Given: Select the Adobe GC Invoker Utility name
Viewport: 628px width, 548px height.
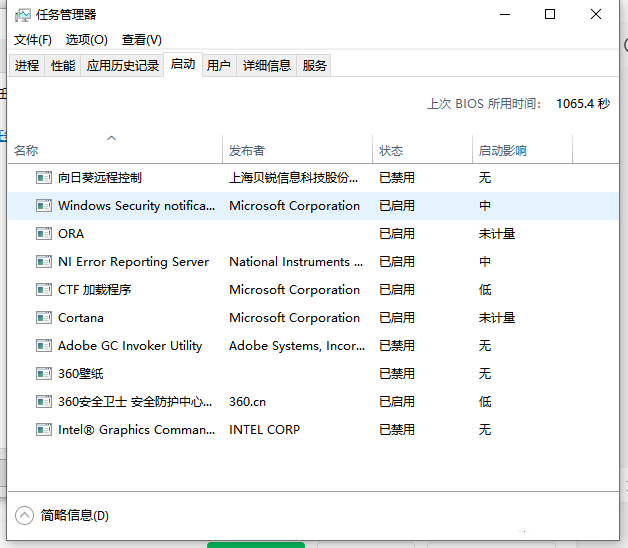Looking at the screenshot, I should (130, 346).
